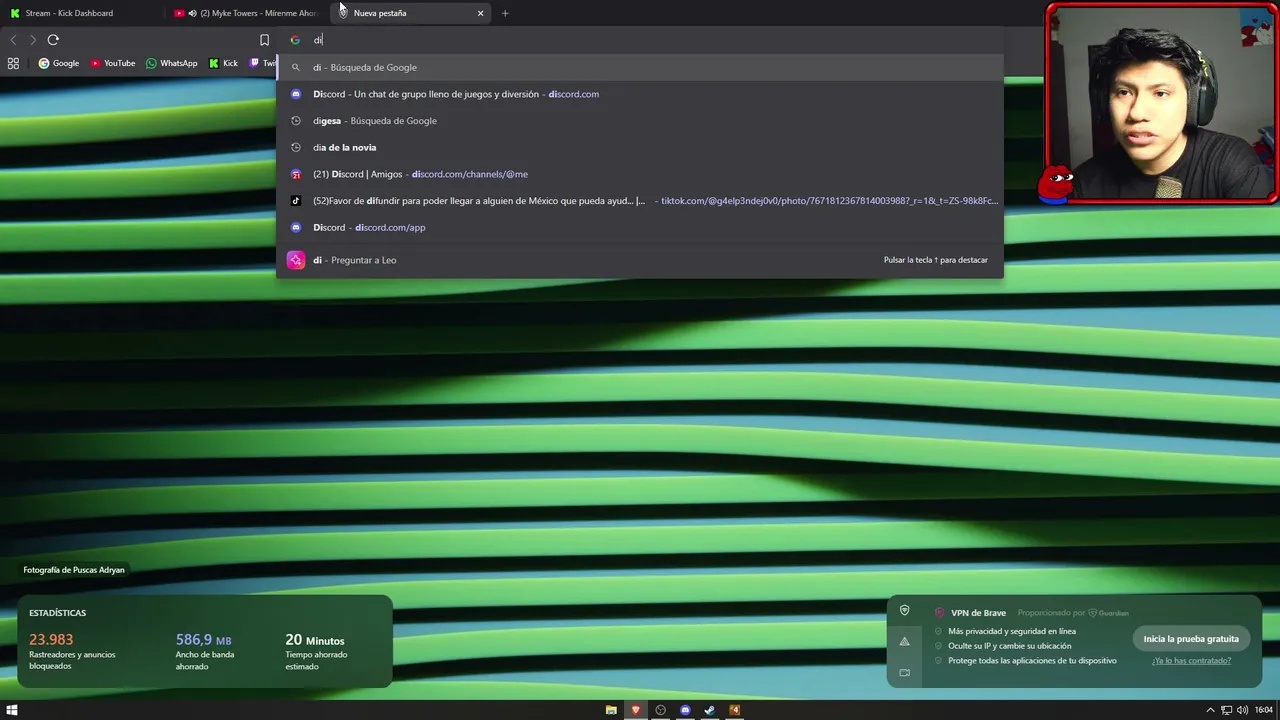Open the apps grid in bookmarks bar

(x=13, y=63)
